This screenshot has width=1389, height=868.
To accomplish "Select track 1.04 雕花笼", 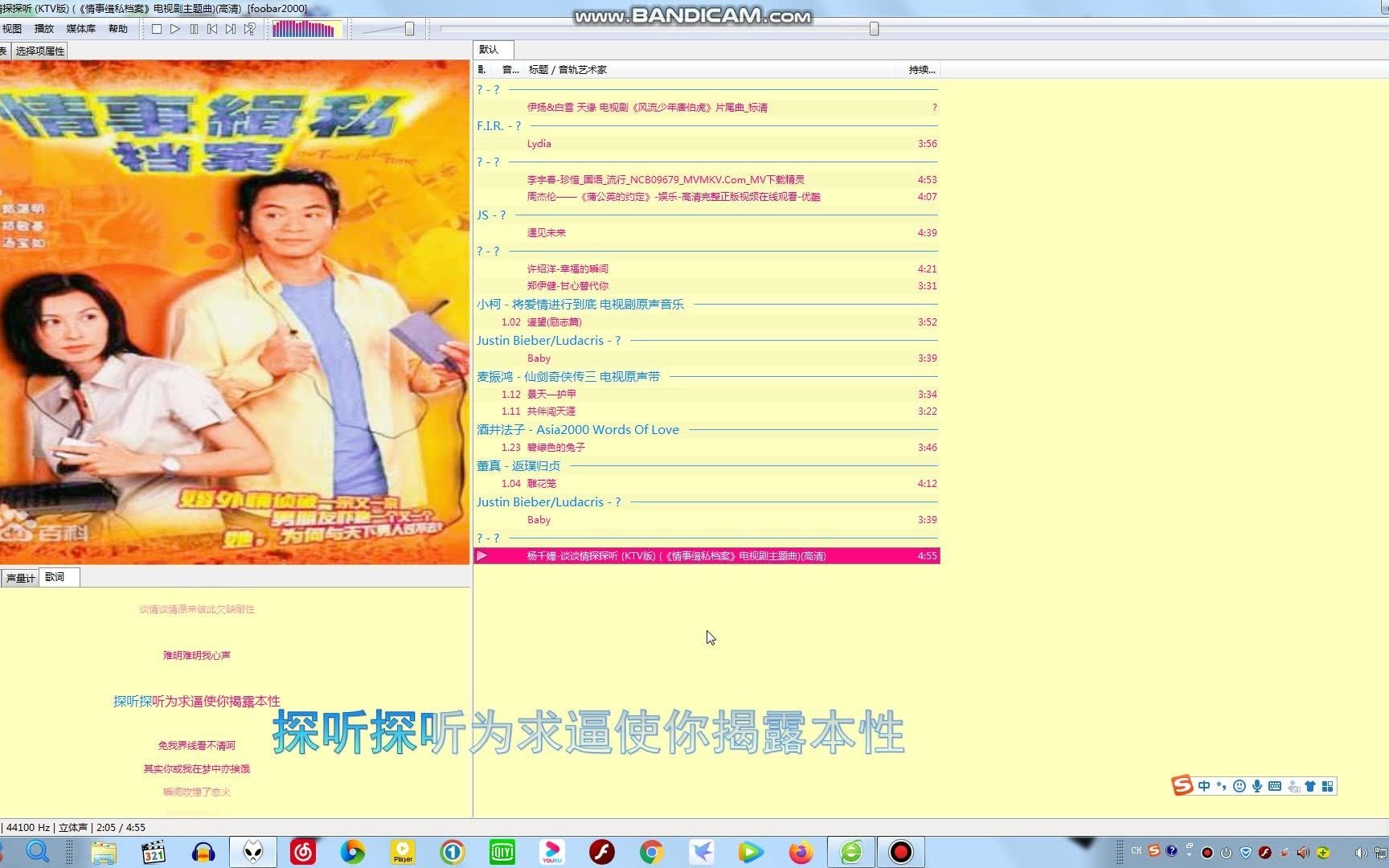I will click(x=707, y=484).
